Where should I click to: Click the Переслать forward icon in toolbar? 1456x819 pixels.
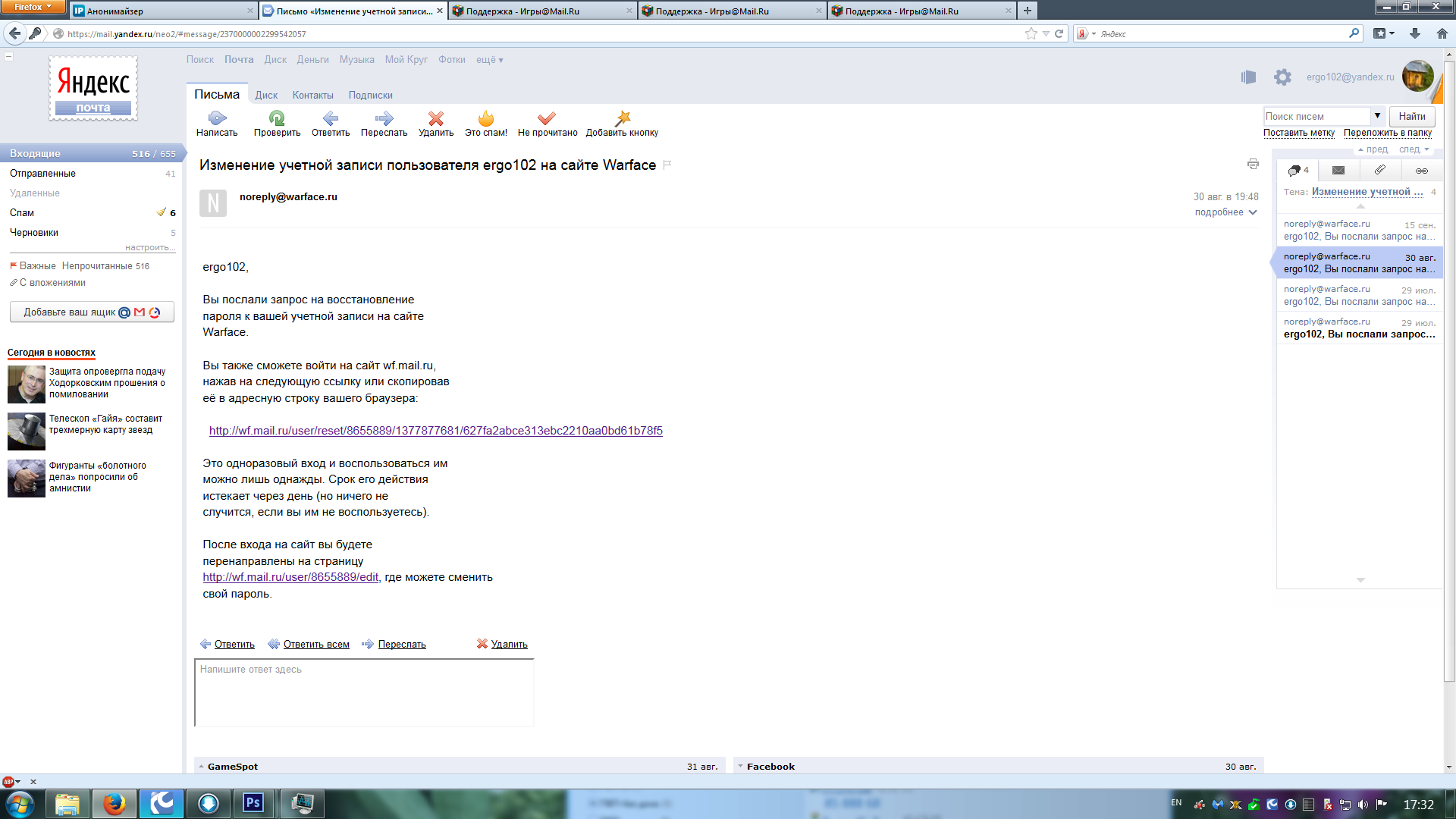coord(384,118)
